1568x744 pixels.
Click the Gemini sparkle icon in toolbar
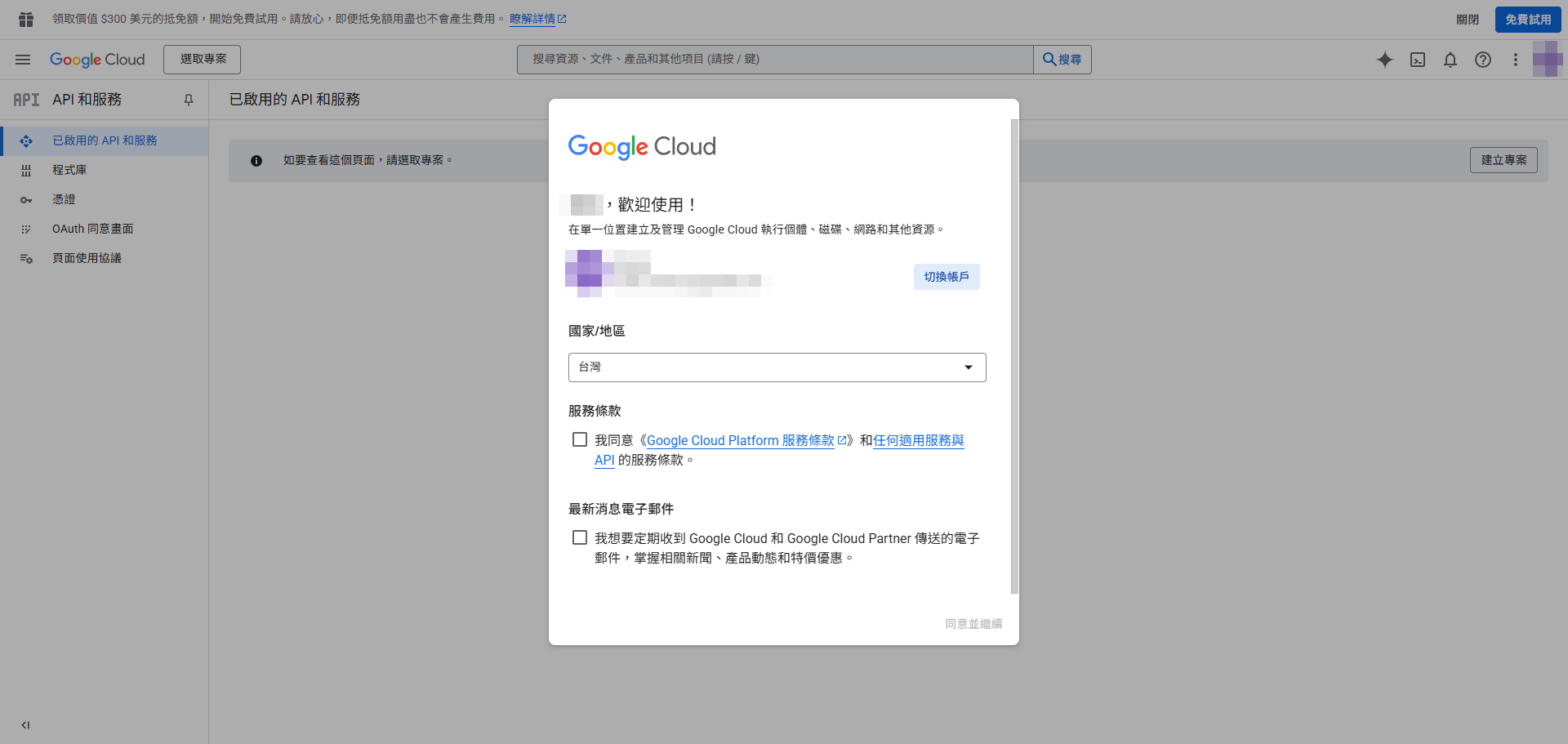point(1385,60)
